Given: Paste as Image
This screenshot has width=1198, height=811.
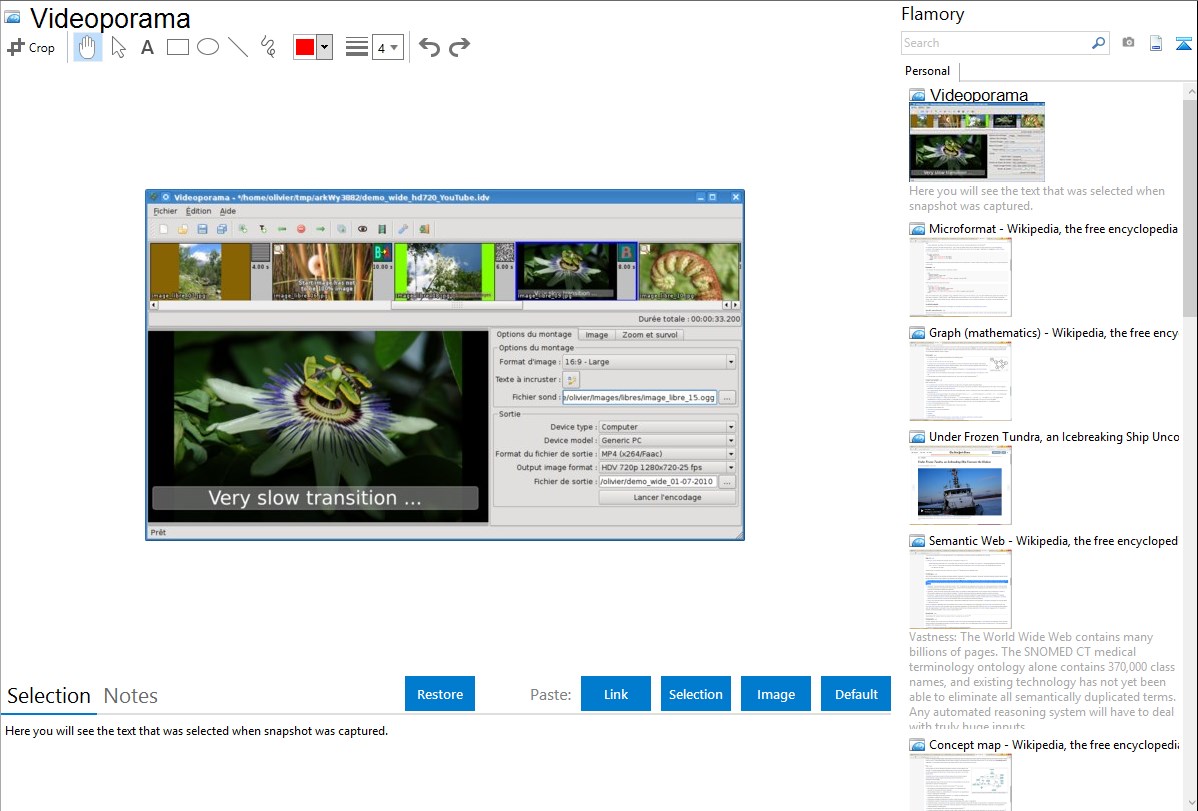Looking at the screenshot, I should (775, 694).
